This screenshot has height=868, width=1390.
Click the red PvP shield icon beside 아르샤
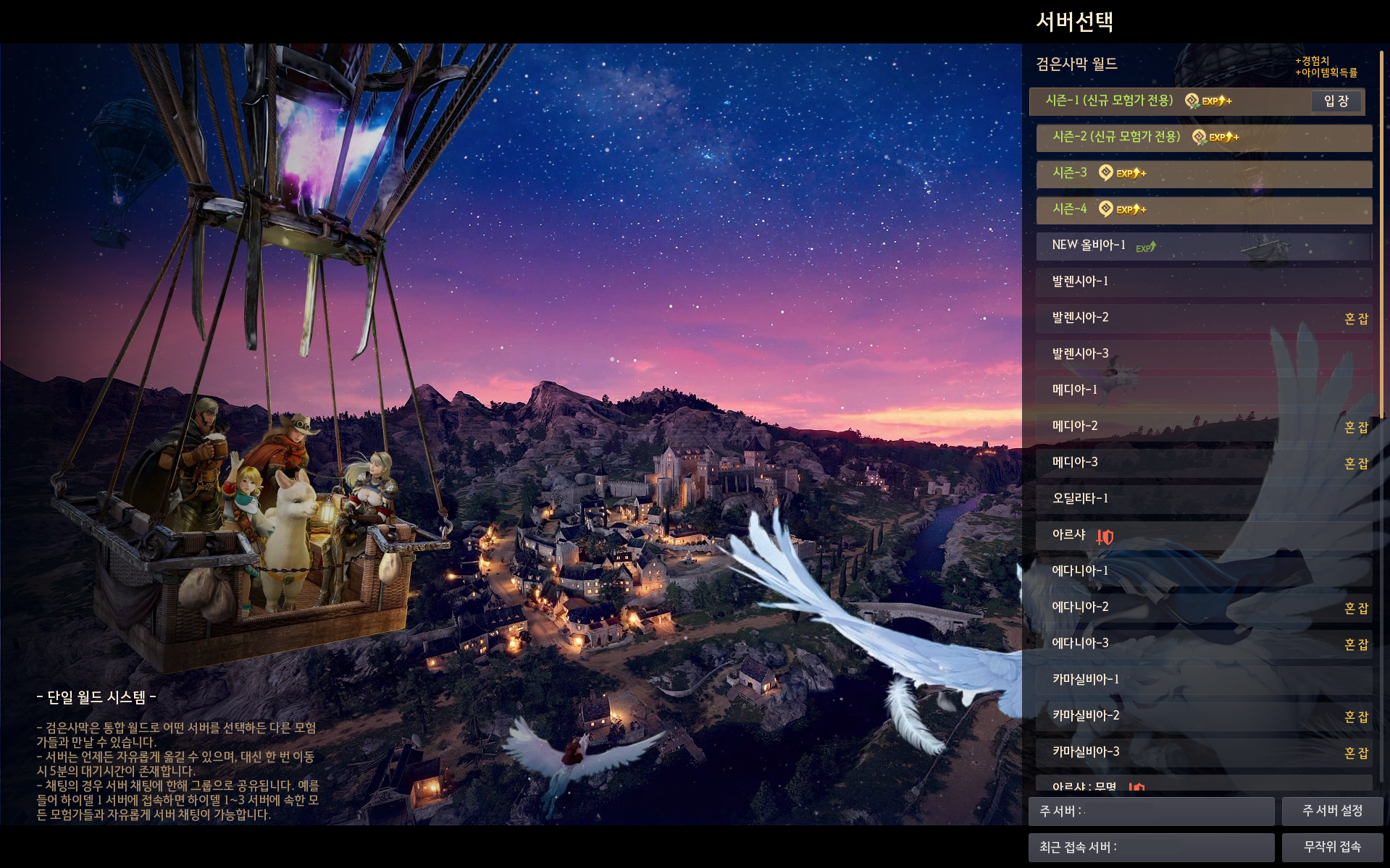(x=1105, y=536)
